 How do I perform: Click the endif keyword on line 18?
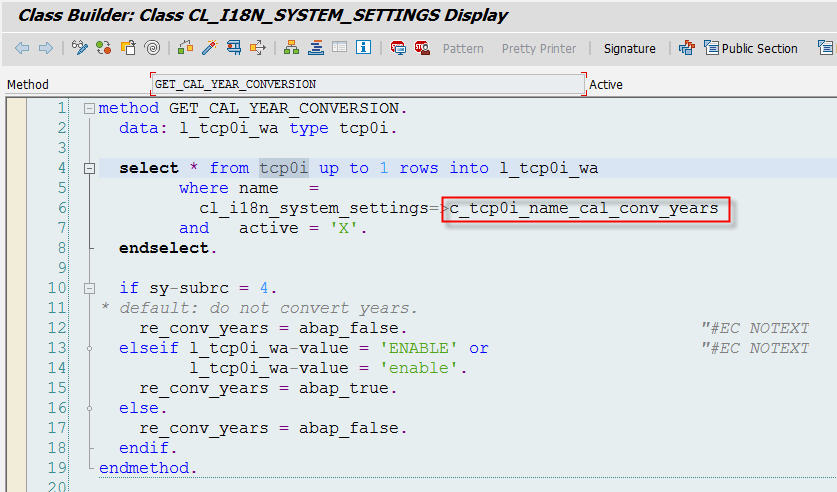tap(144, 448)
